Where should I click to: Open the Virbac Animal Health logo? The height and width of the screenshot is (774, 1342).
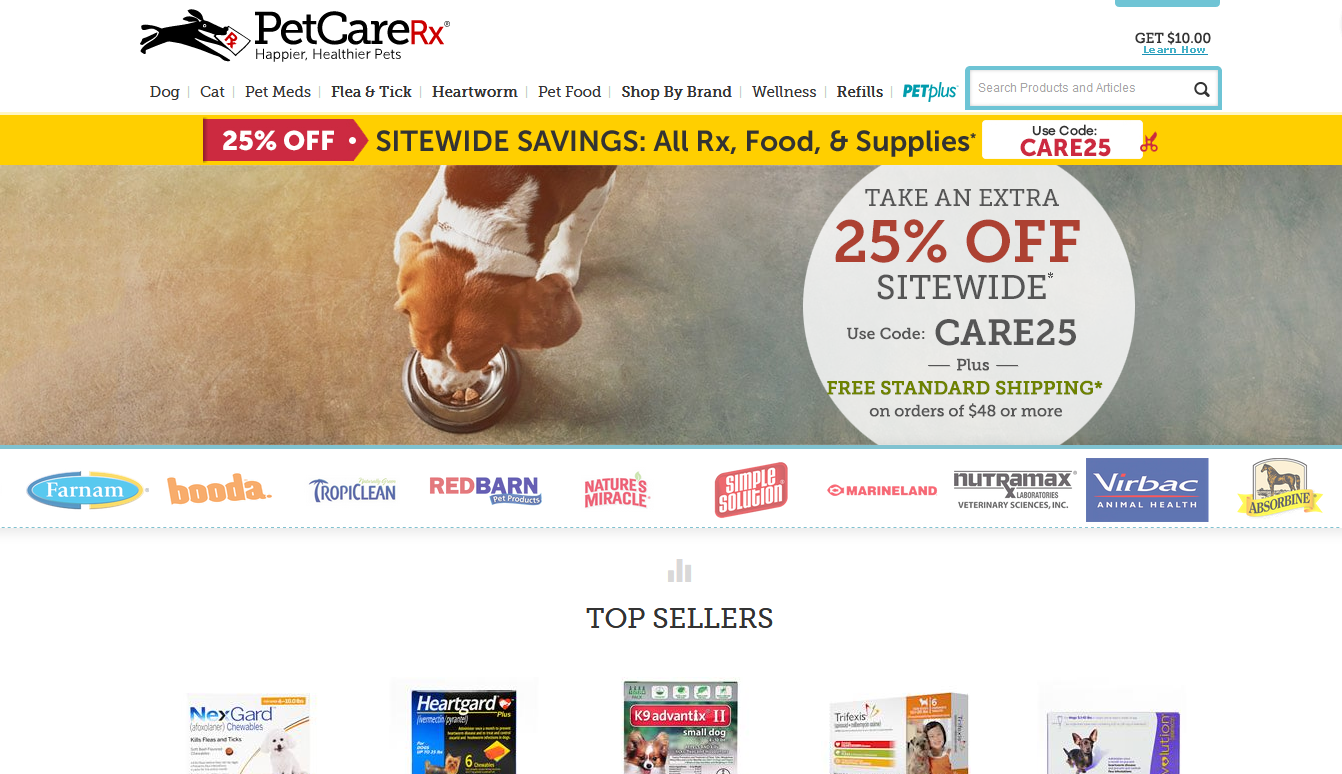point(1147,490)
